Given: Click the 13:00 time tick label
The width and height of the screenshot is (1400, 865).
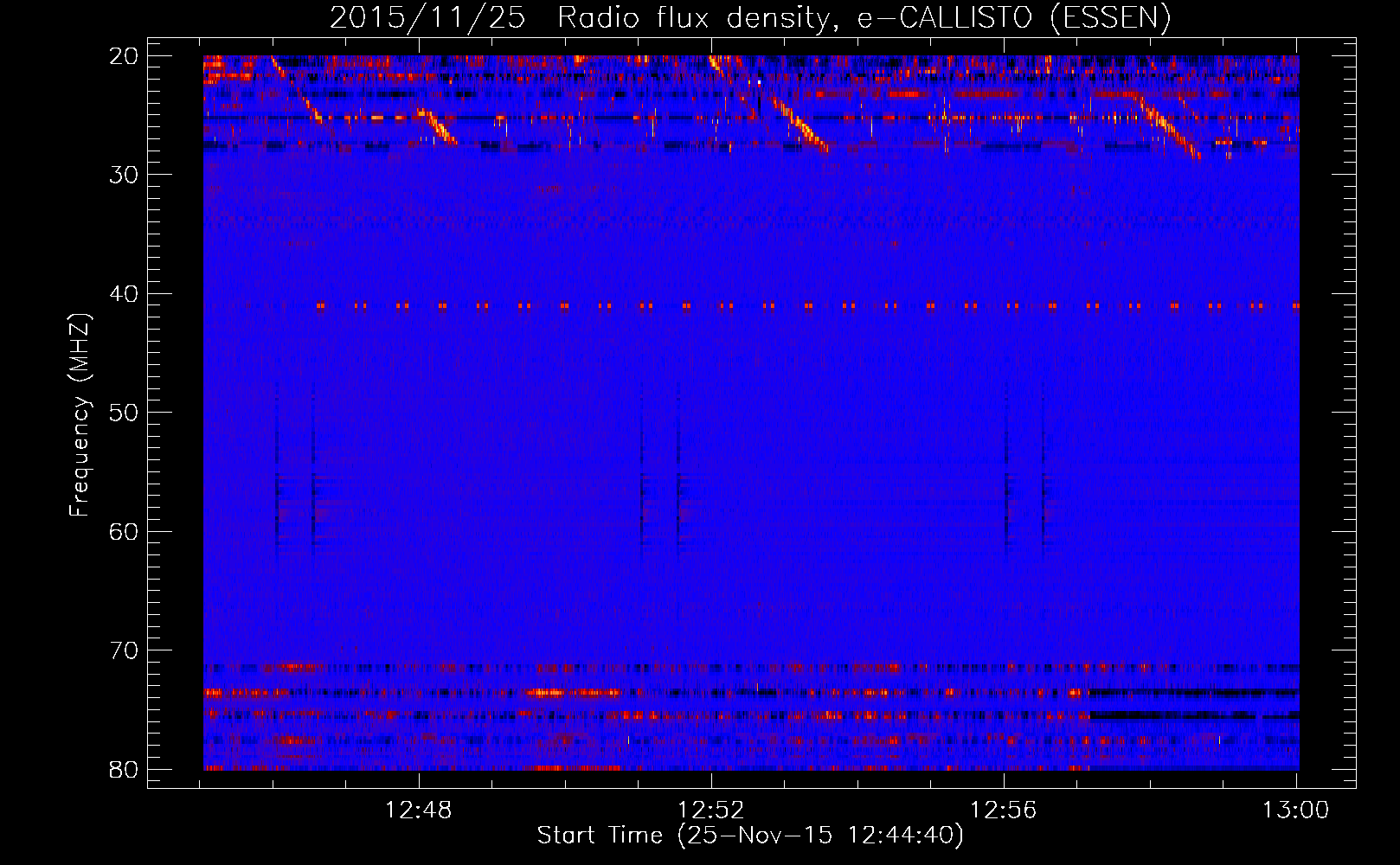Looking at the screenshot, I should pyautogui.click(x=1295, y=811).
